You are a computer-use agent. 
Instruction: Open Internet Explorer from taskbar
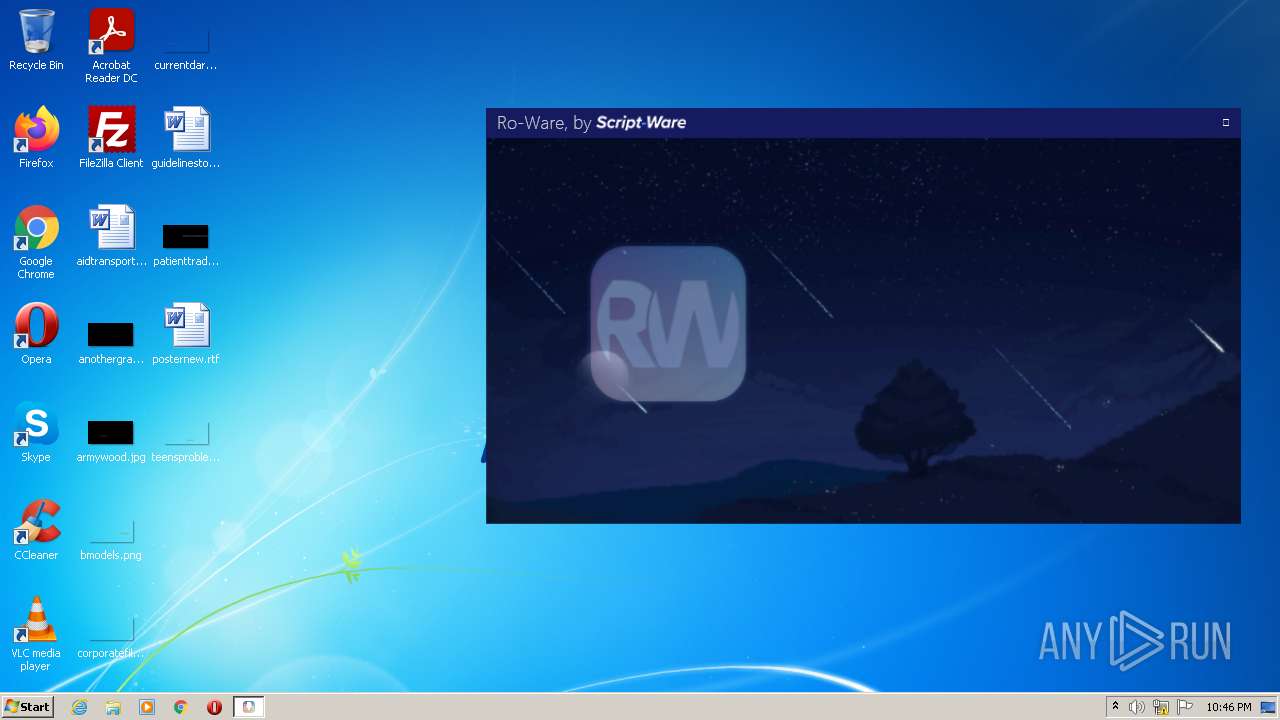80,707
